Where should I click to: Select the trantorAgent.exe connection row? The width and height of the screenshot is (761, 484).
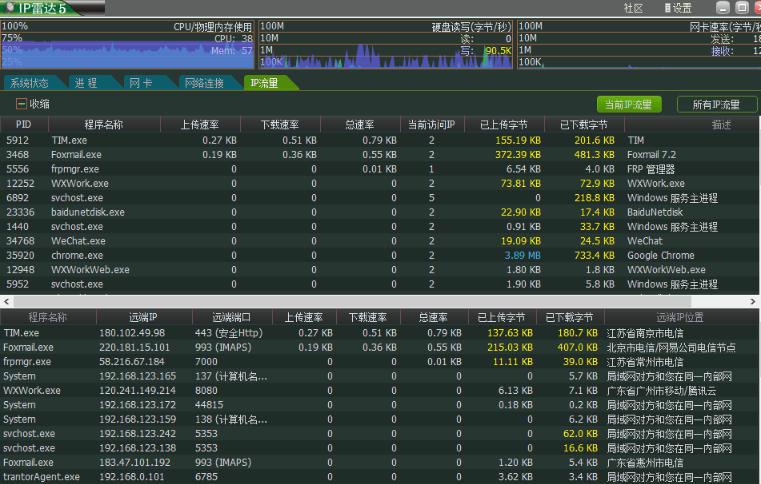(42, 477)
